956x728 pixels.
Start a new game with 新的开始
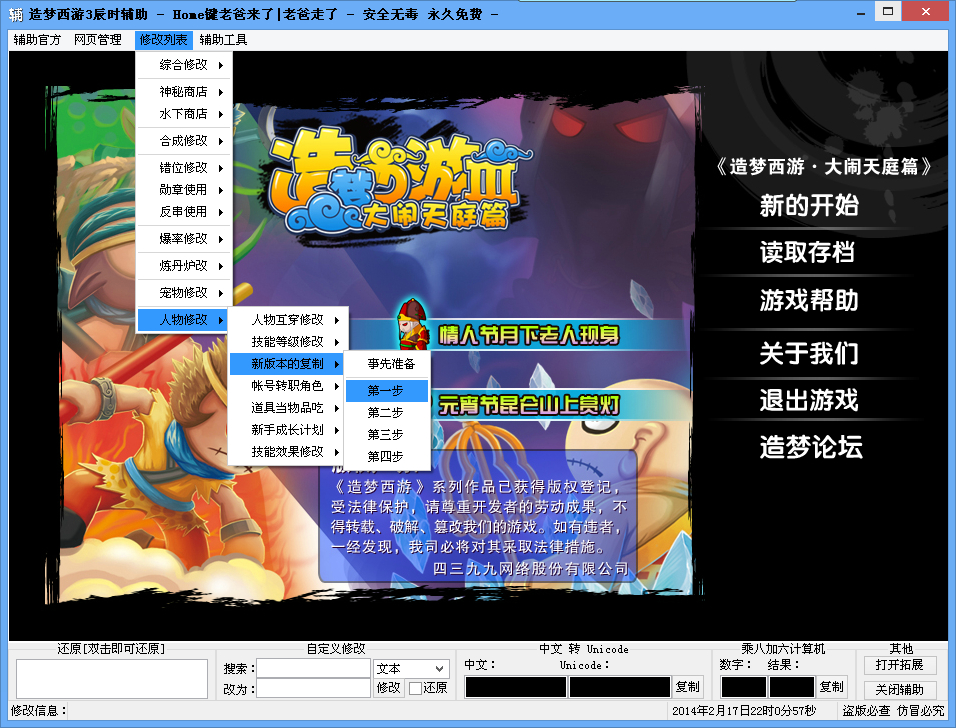pyautogui.click(x=809, y=205)
